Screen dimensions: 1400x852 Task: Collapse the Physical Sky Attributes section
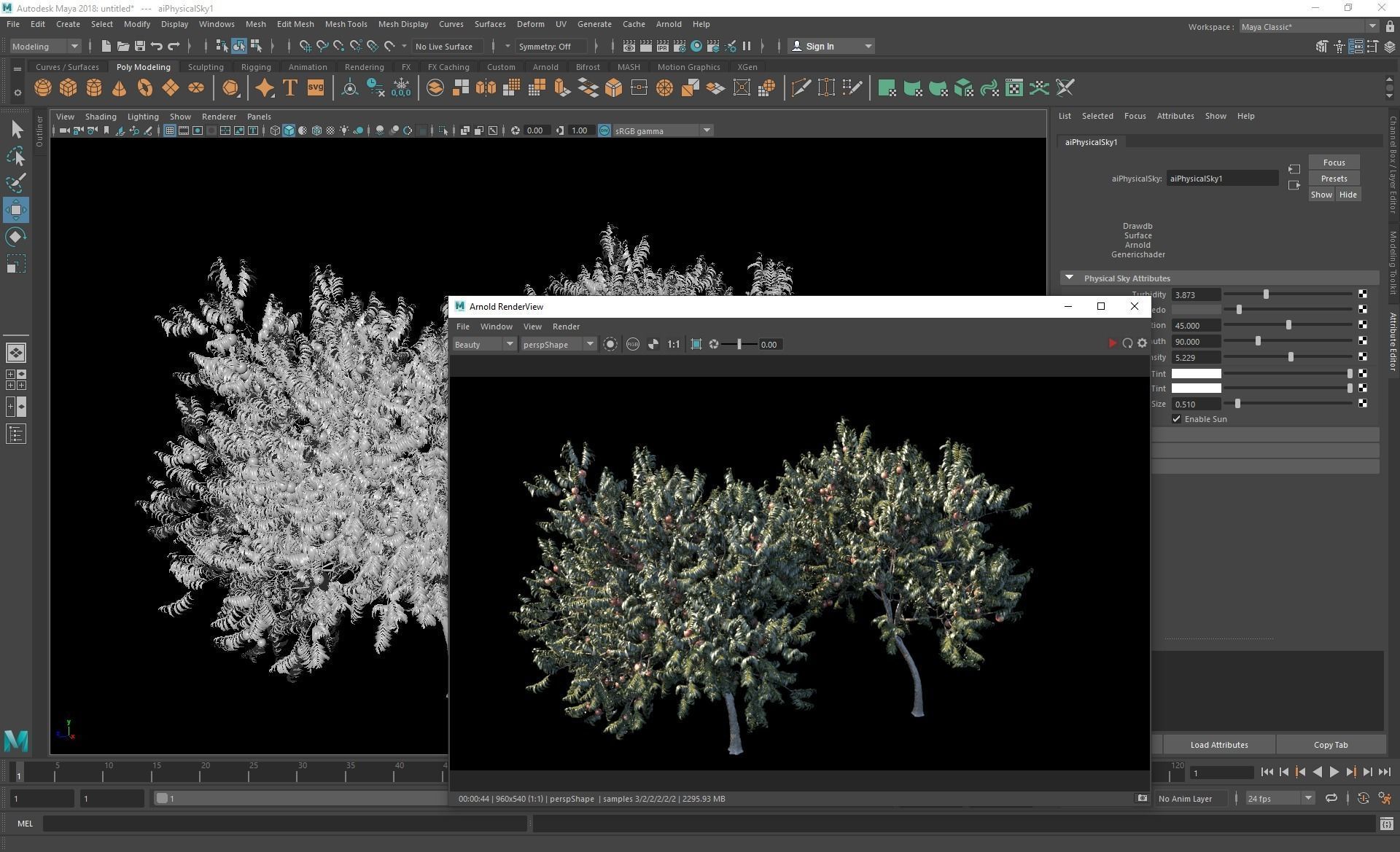point(1070,278)
